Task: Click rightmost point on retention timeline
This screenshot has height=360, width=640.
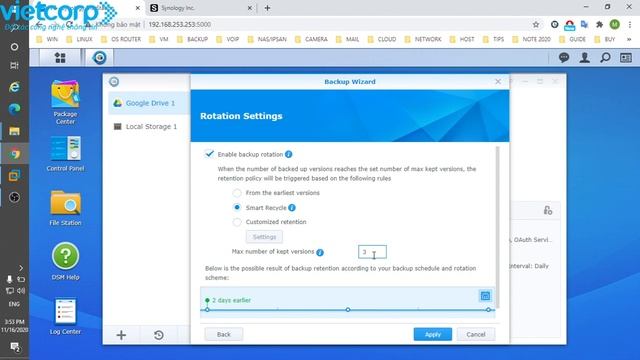Action: click(488, 310)
